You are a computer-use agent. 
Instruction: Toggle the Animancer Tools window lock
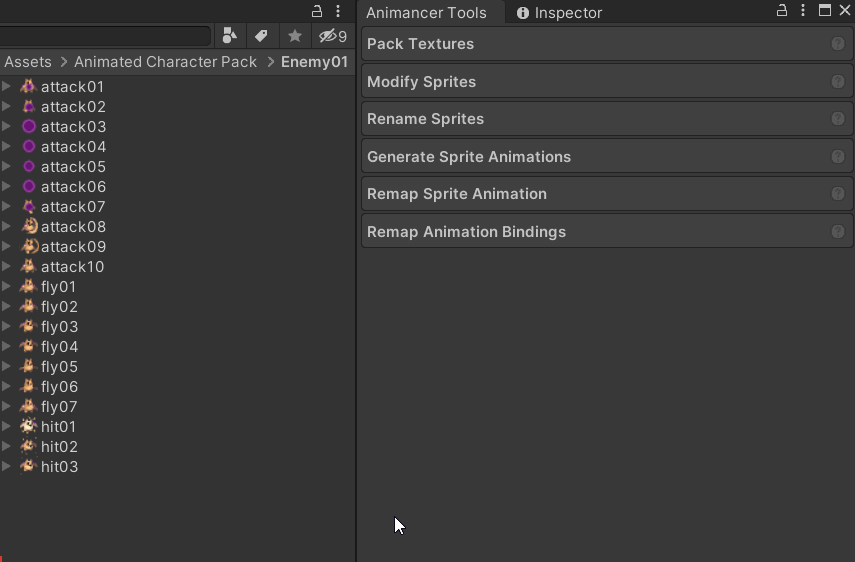782,10
